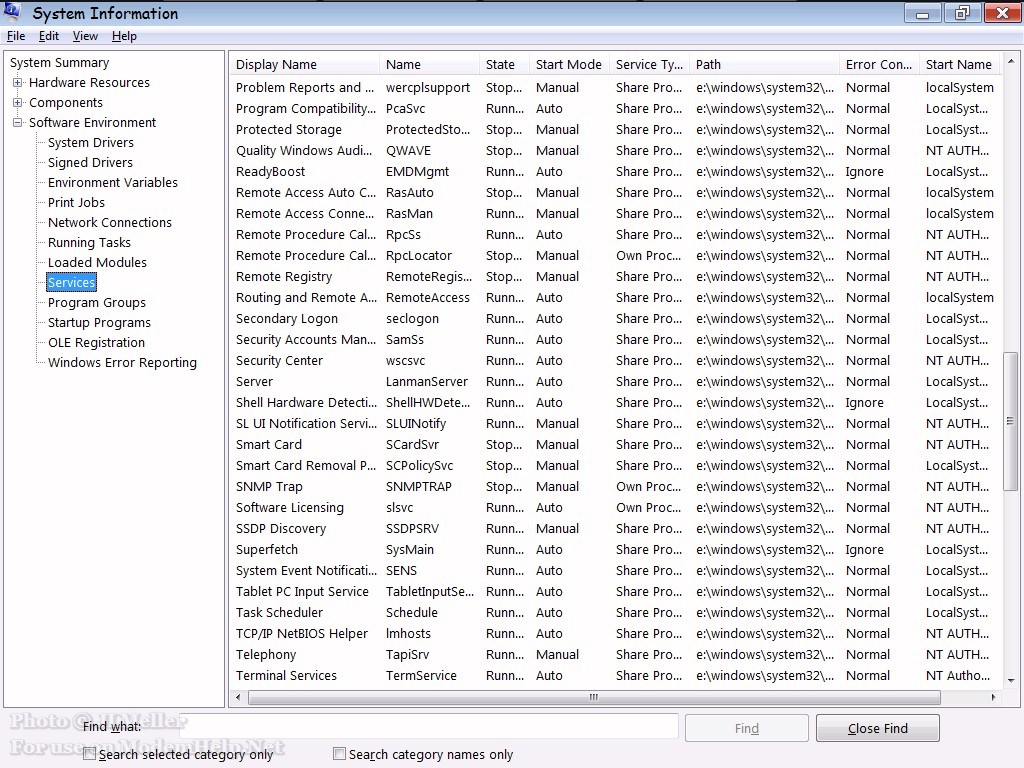The width and height of the screenshot is (1024, 768).
Task: Enable Search selected category only checkbox
Action: (89, 754)
